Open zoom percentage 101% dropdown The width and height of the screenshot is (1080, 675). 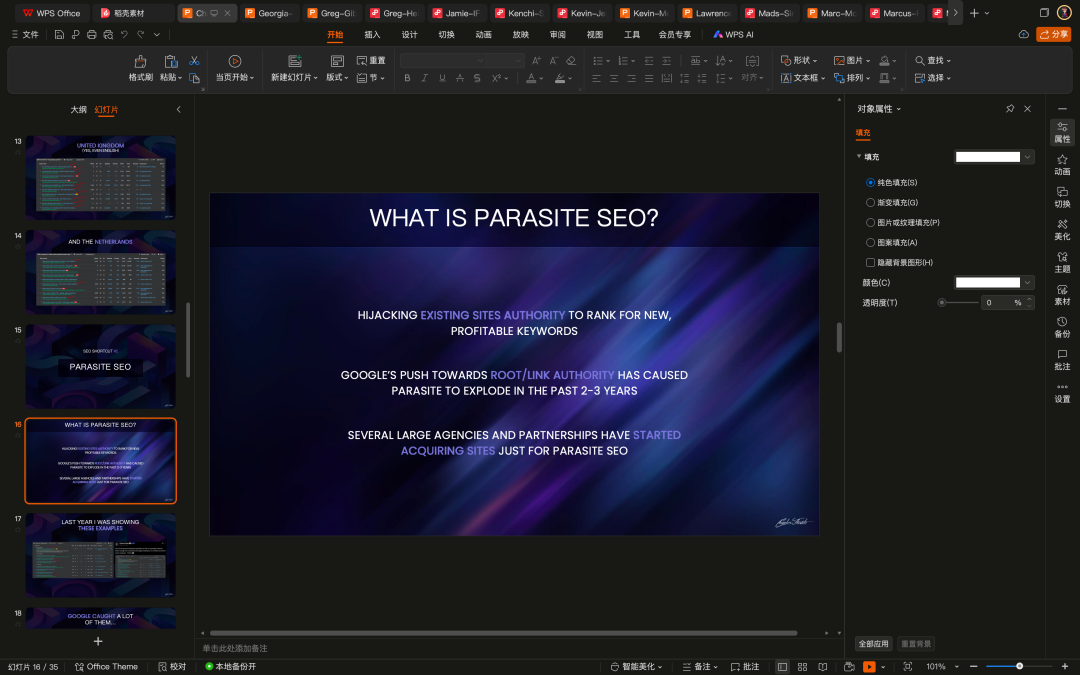(x=956, y=667)
